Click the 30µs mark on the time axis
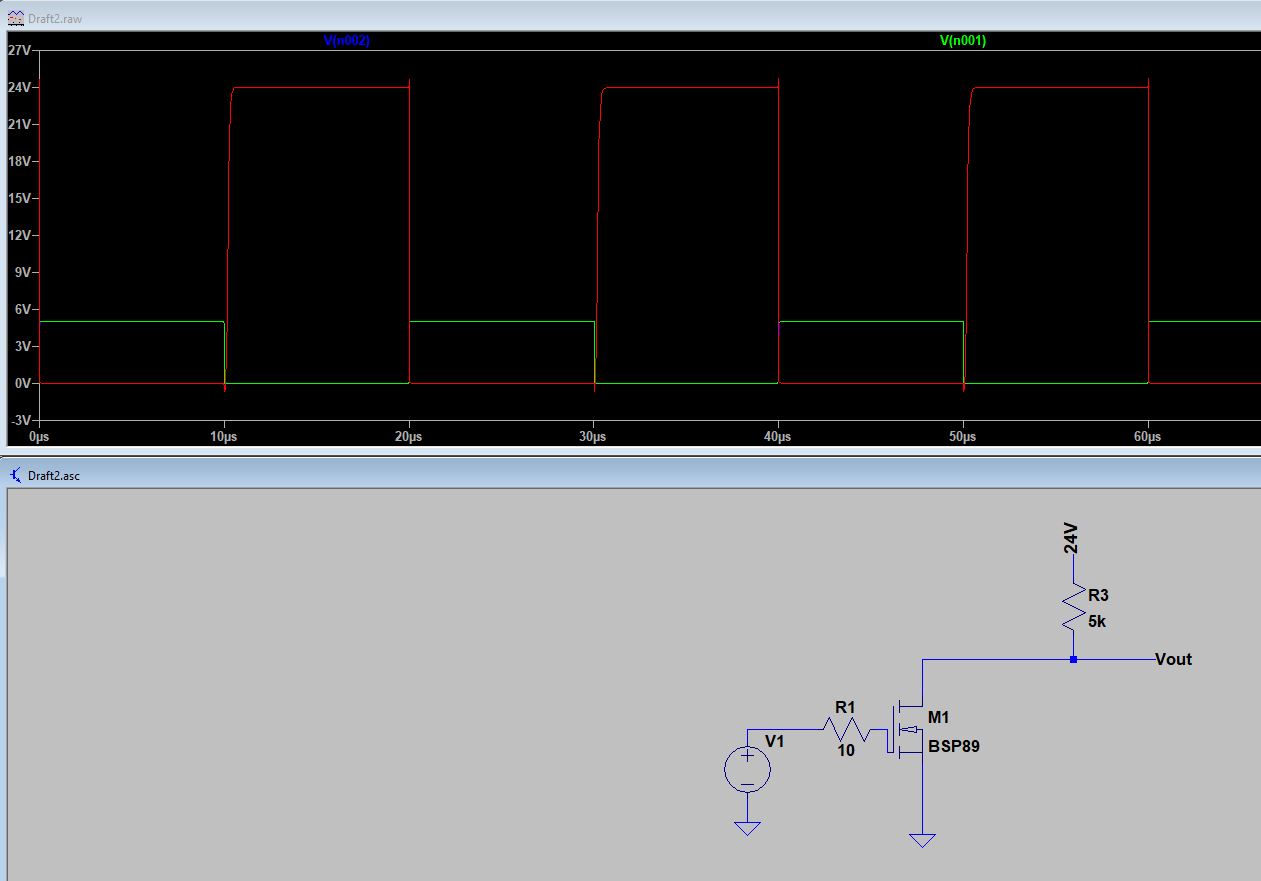1261x881 pixels. click(x=593, y=437)
